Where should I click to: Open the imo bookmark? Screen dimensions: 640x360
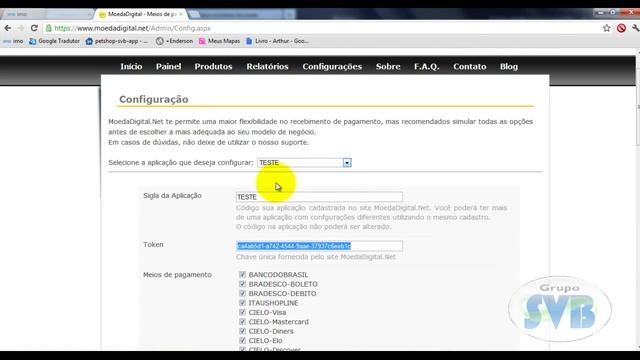13,41
